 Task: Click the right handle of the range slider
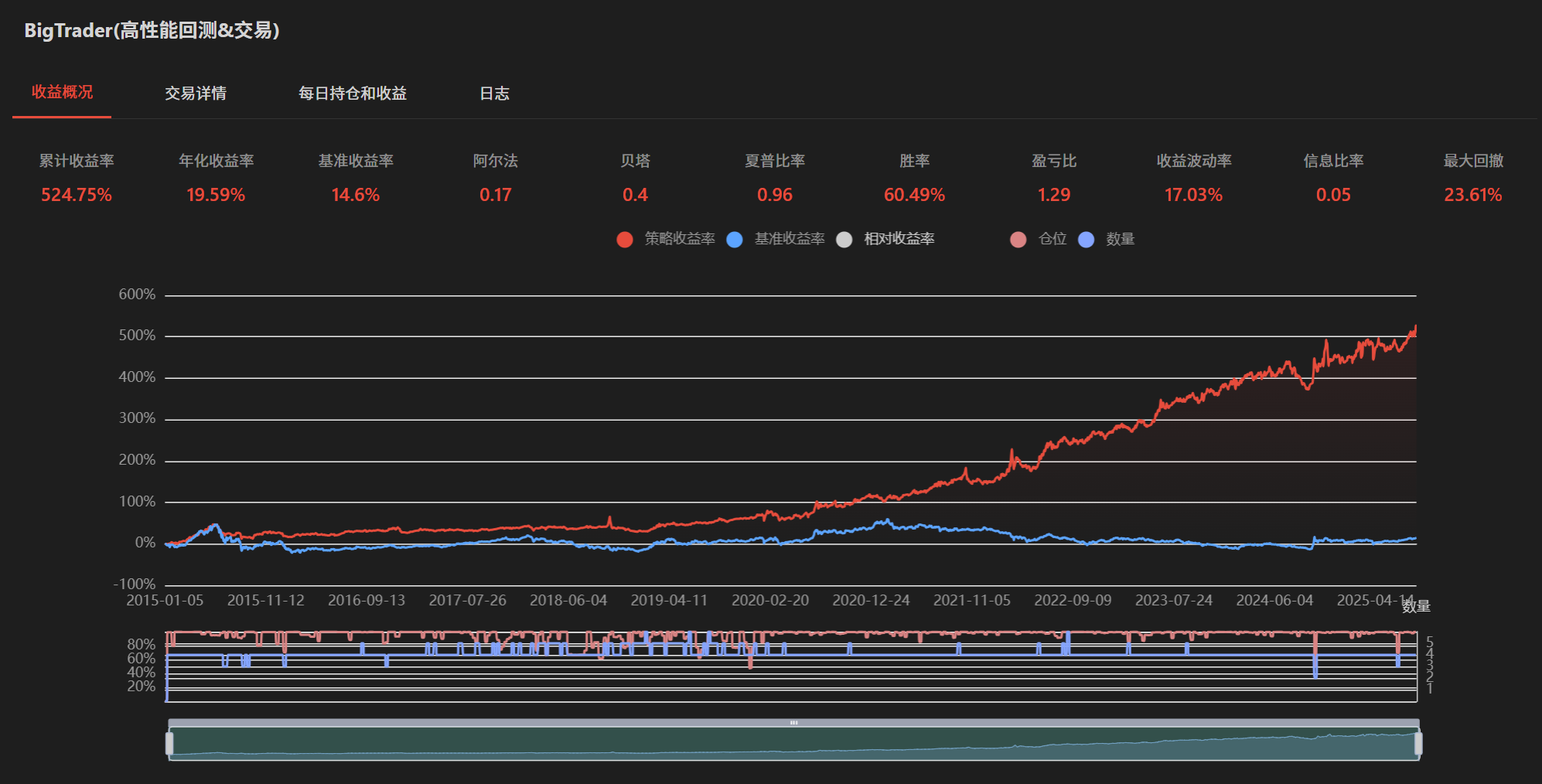[1417, 744]
